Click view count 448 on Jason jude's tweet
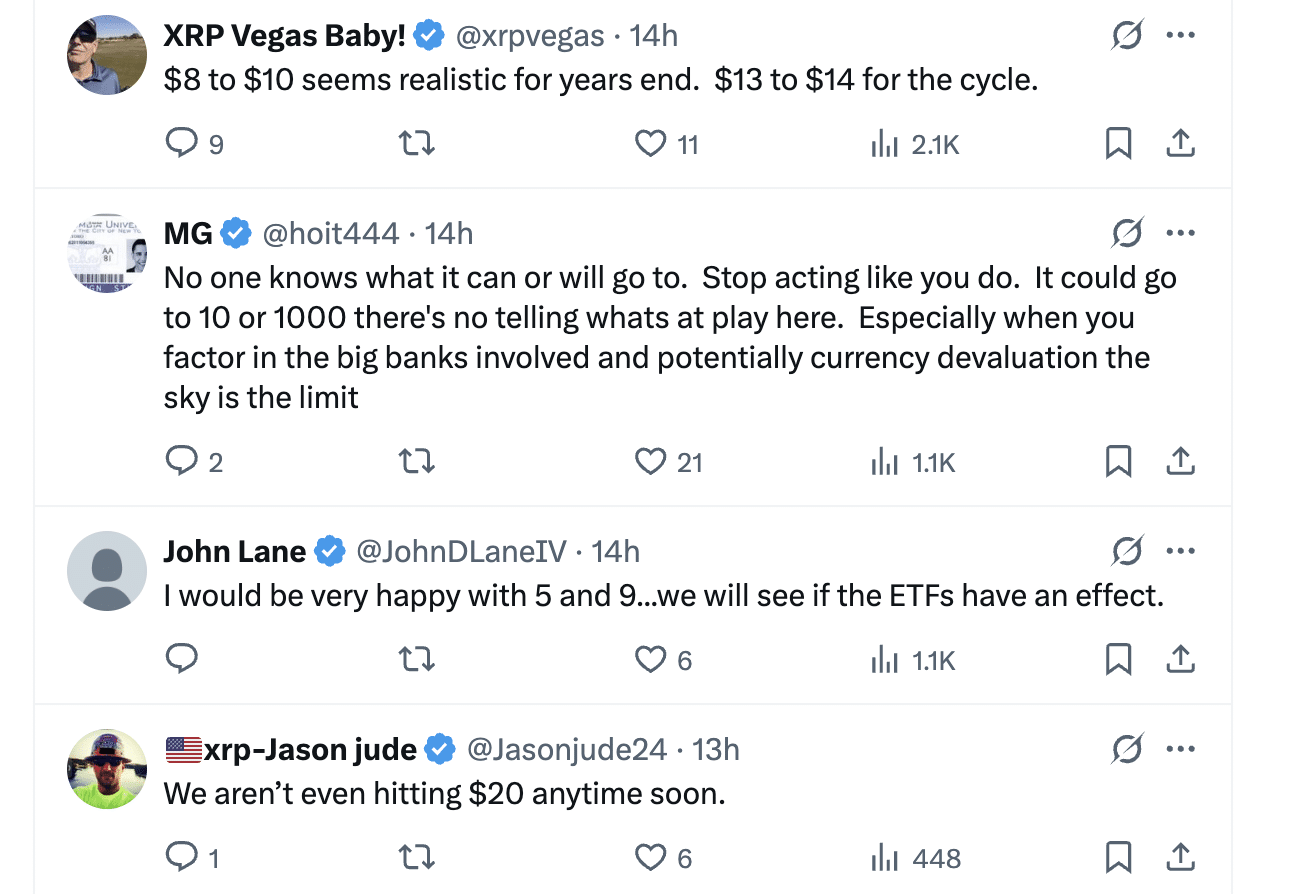 915,858
